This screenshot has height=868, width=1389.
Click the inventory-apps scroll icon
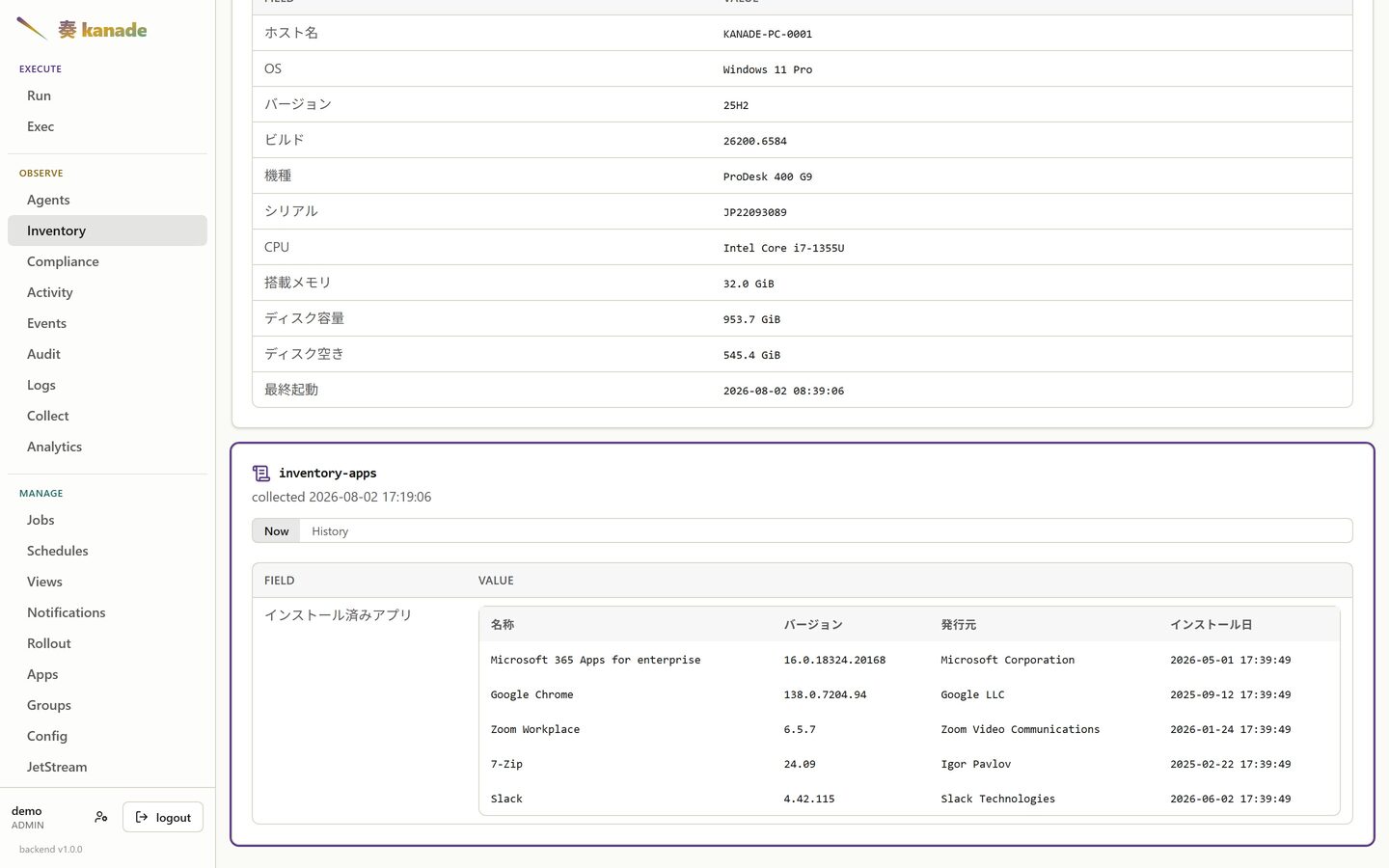tap(260, 473)
